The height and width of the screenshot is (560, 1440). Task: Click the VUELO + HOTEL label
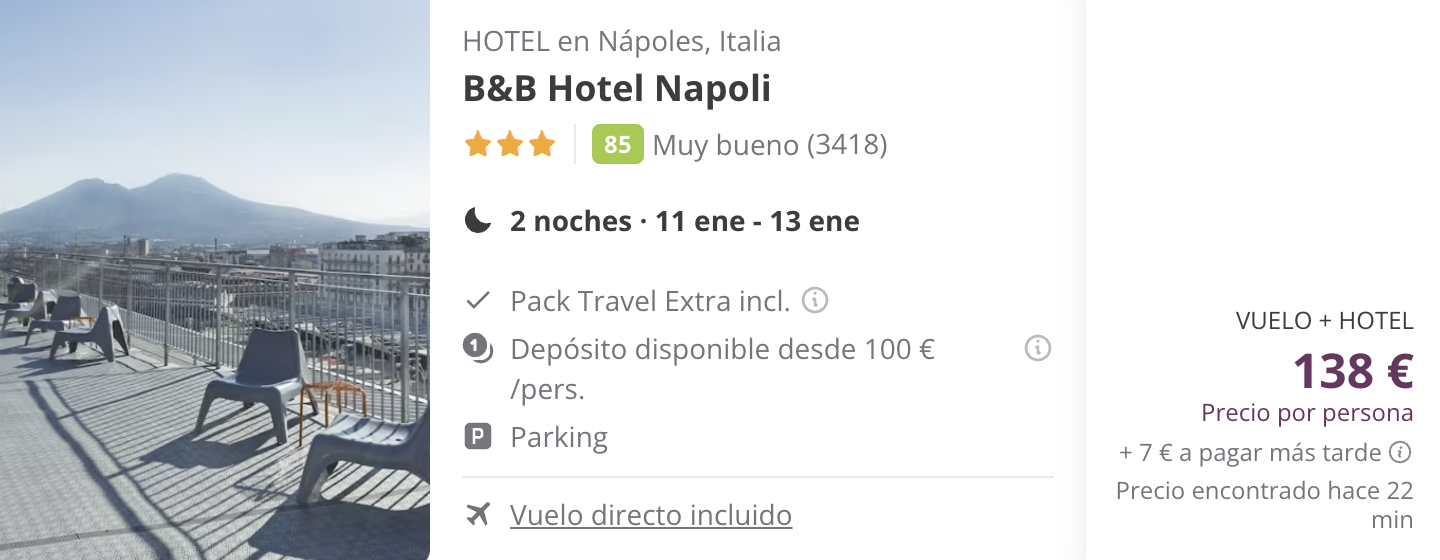click(1325, 321)
